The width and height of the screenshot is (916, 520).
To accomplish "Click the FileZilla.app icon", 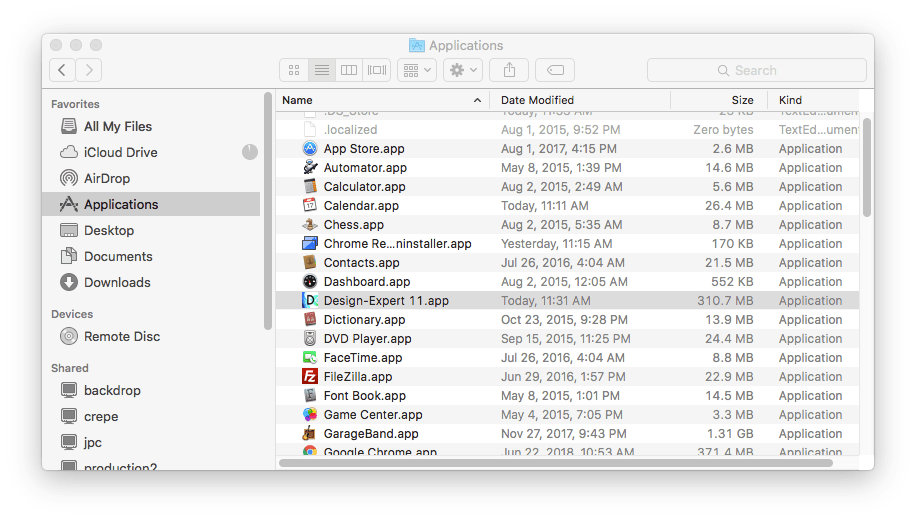I will 310,376.
